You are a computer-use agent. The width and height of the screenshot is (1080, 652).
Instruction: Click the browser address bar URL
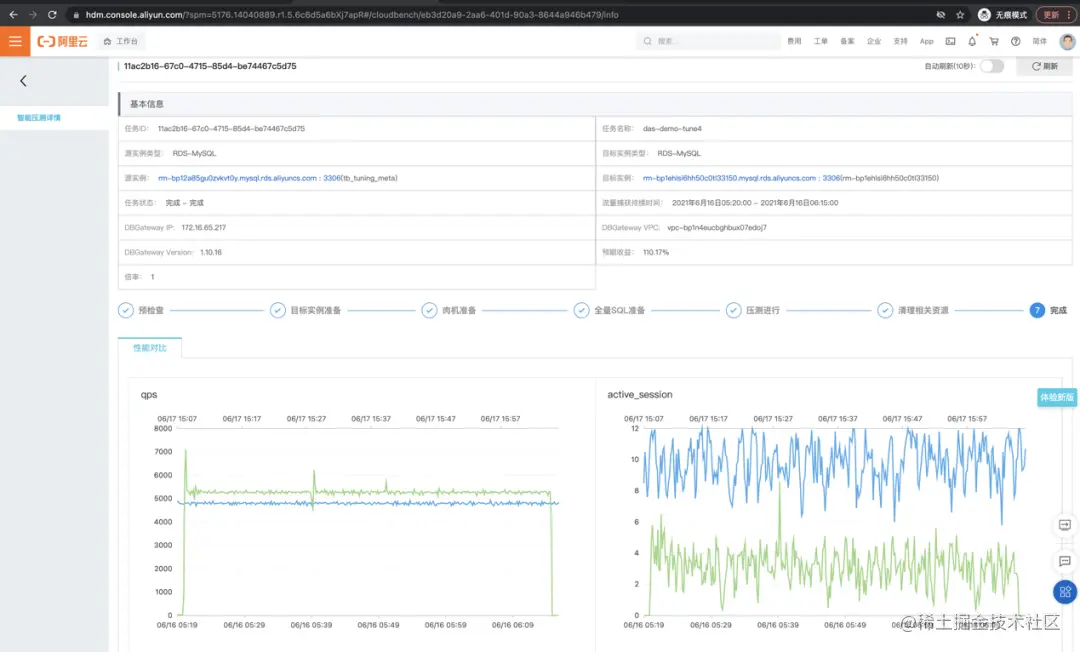[x=351, y=14]
